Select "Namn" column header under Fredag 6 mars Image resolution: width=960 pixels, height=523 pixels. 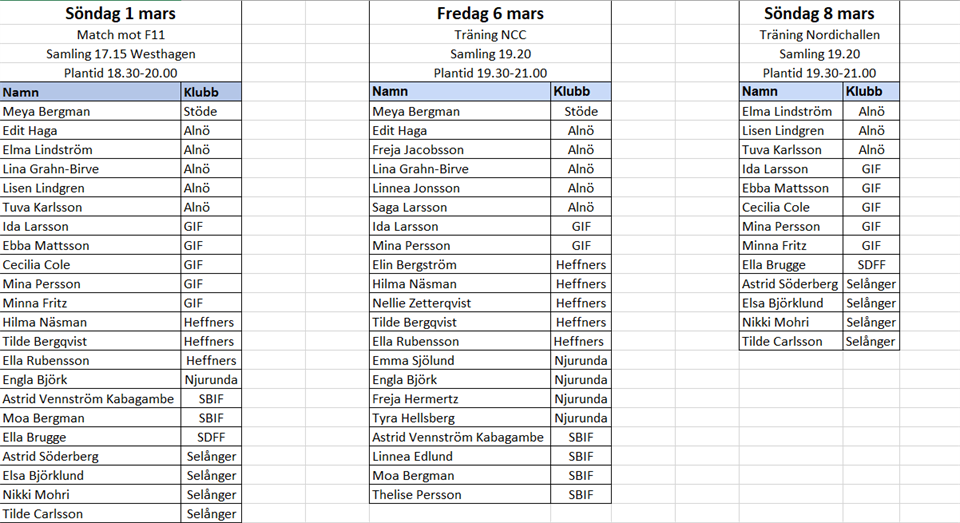pyautogui.click(x=460, y=92)
